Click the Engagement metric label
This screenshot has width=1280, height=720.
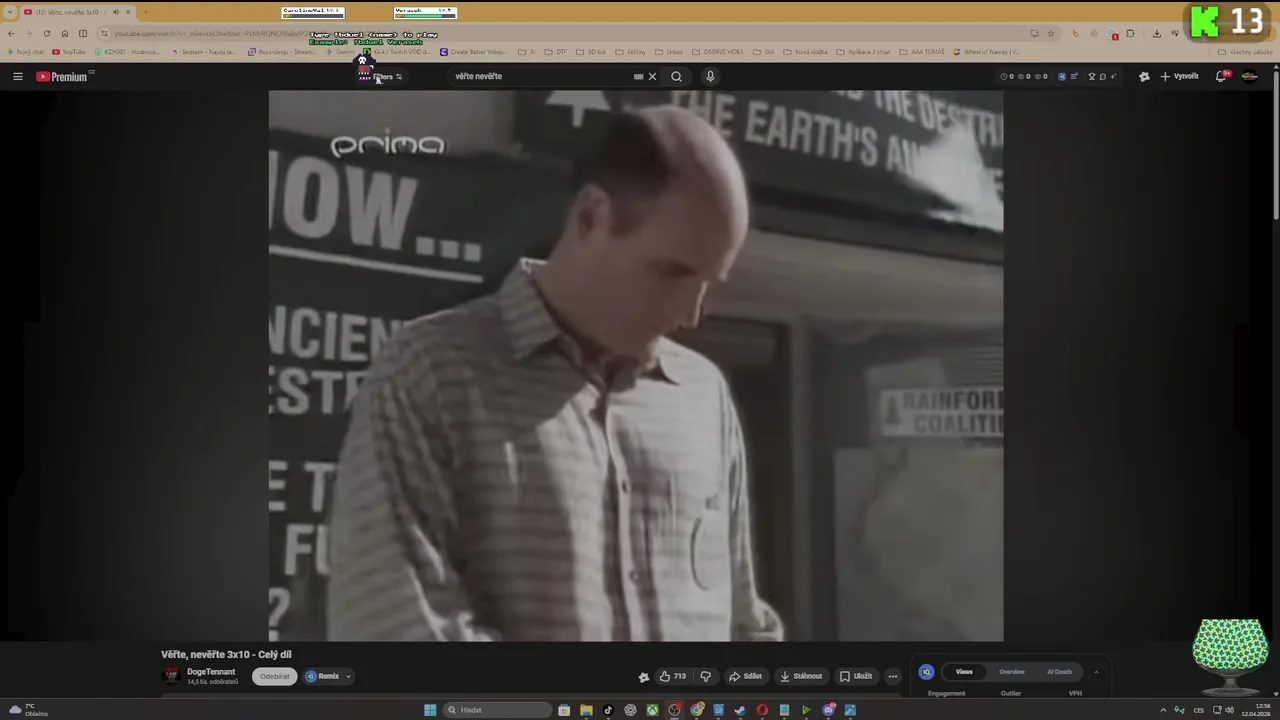pos(946,693)
